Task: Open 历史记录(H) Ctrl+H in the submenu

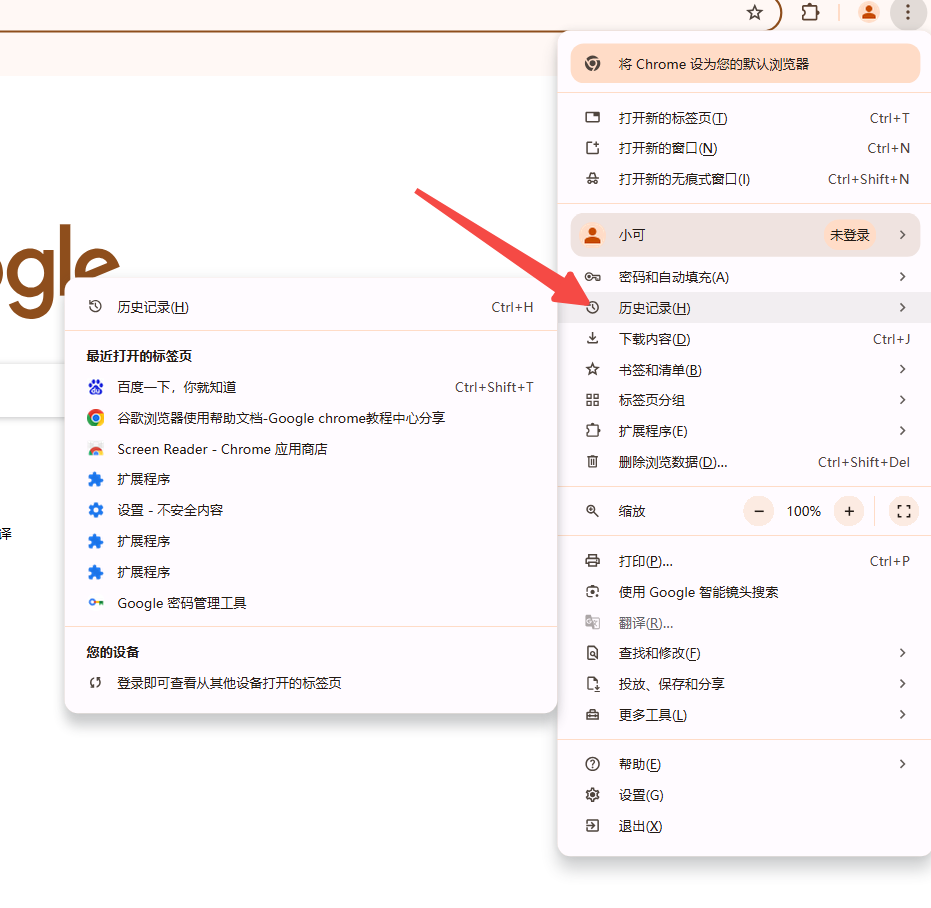Action: [311, 307]
